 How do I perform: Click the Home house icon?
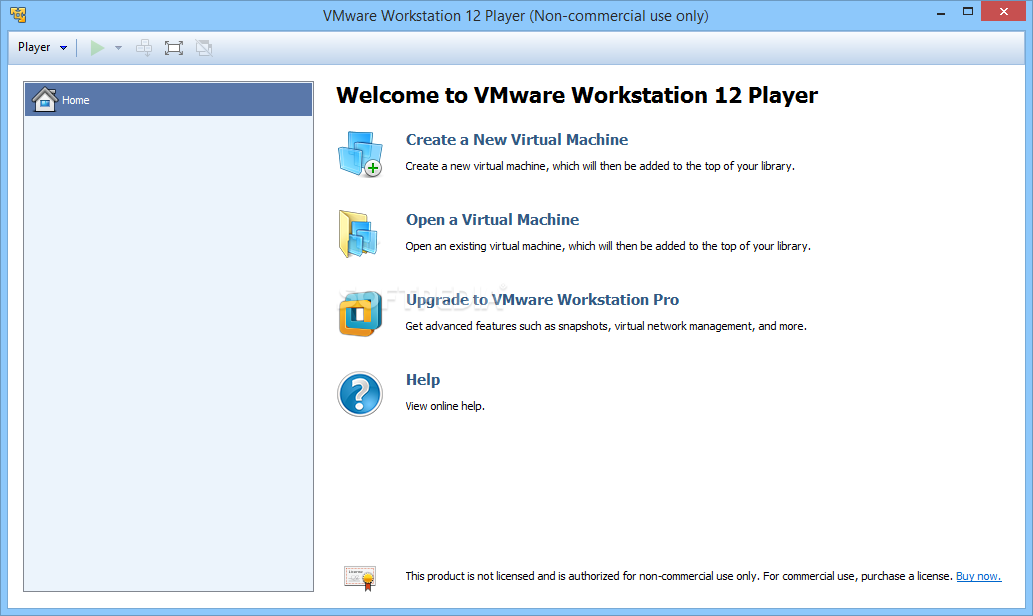(x=45, y=99)
